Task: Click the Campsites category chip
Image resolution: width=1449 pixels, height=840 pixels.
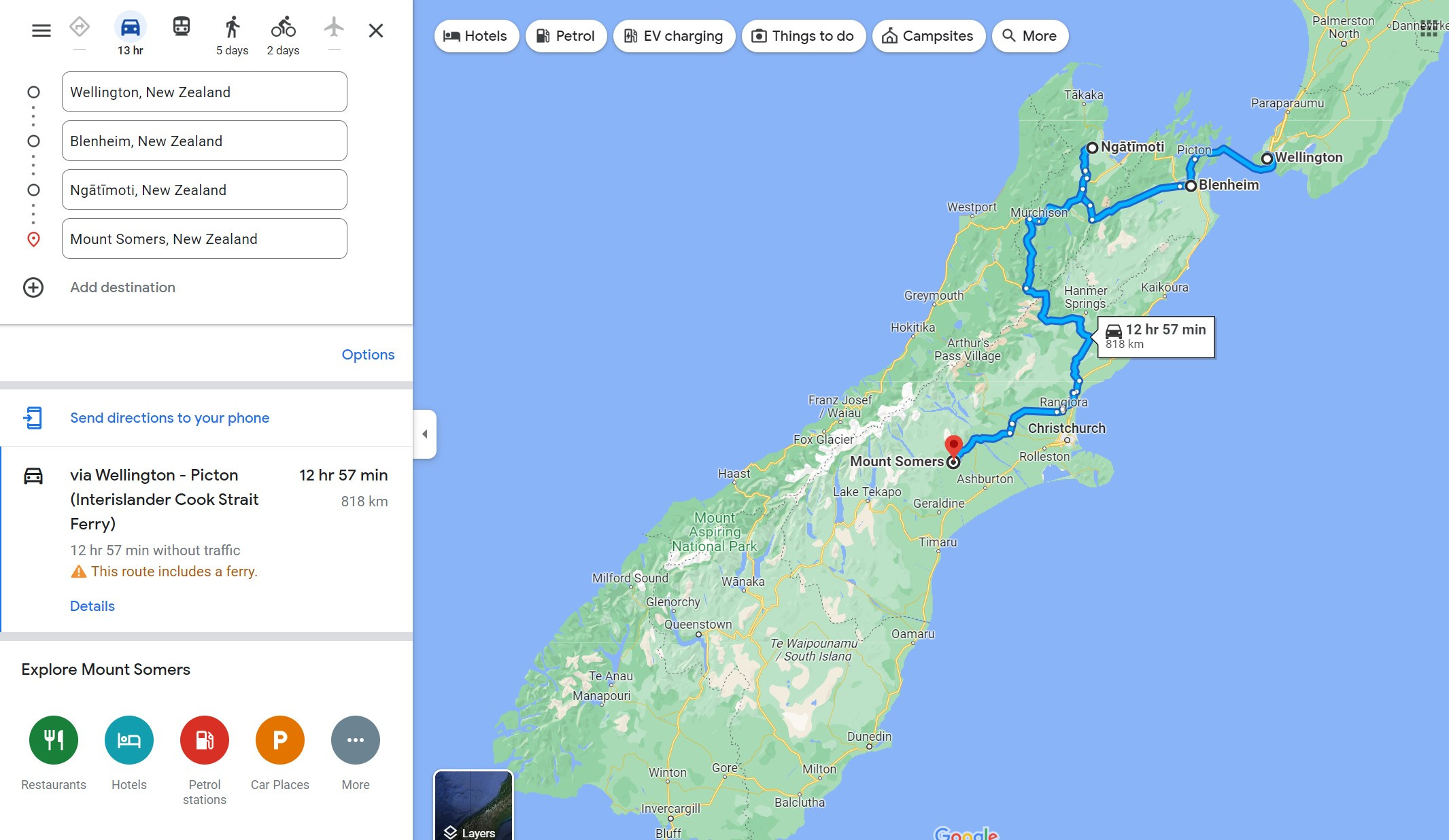Action: coord(928,36)
